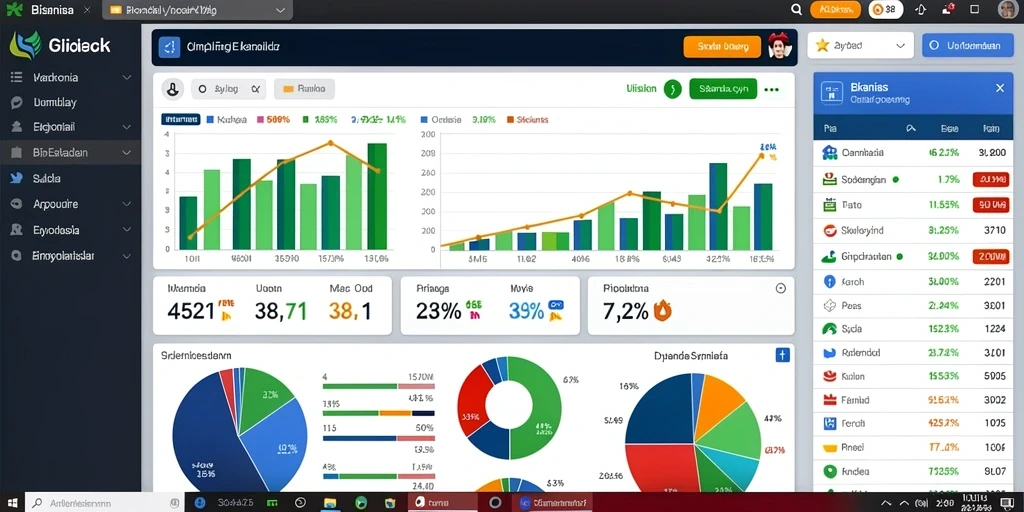Open the dropdown arrow on the second browser tab
The image size is (1024, 512).
coord(281,10)
